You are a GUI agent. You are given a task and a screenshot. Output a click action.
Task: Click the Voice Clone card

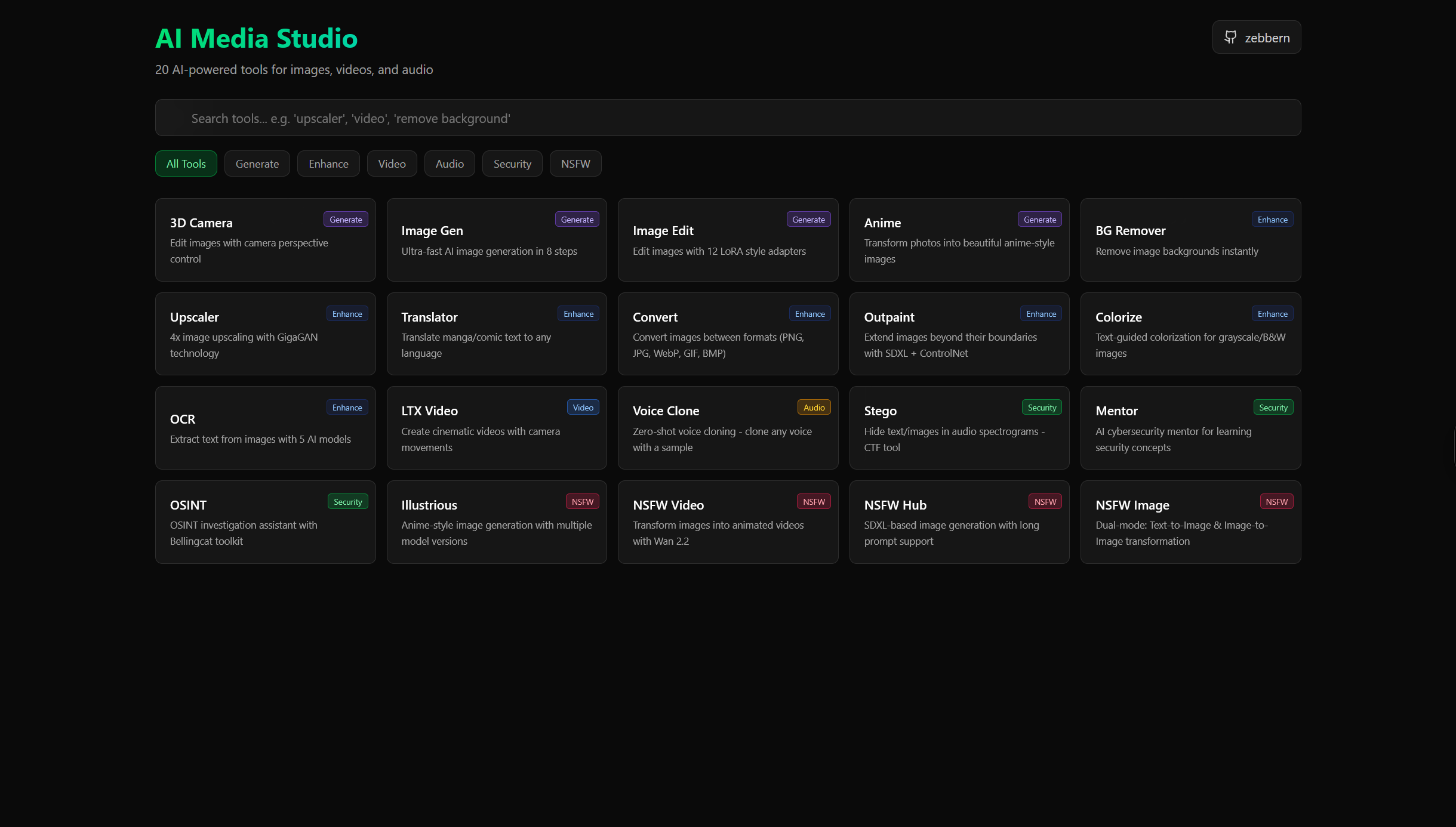[728, 428]
